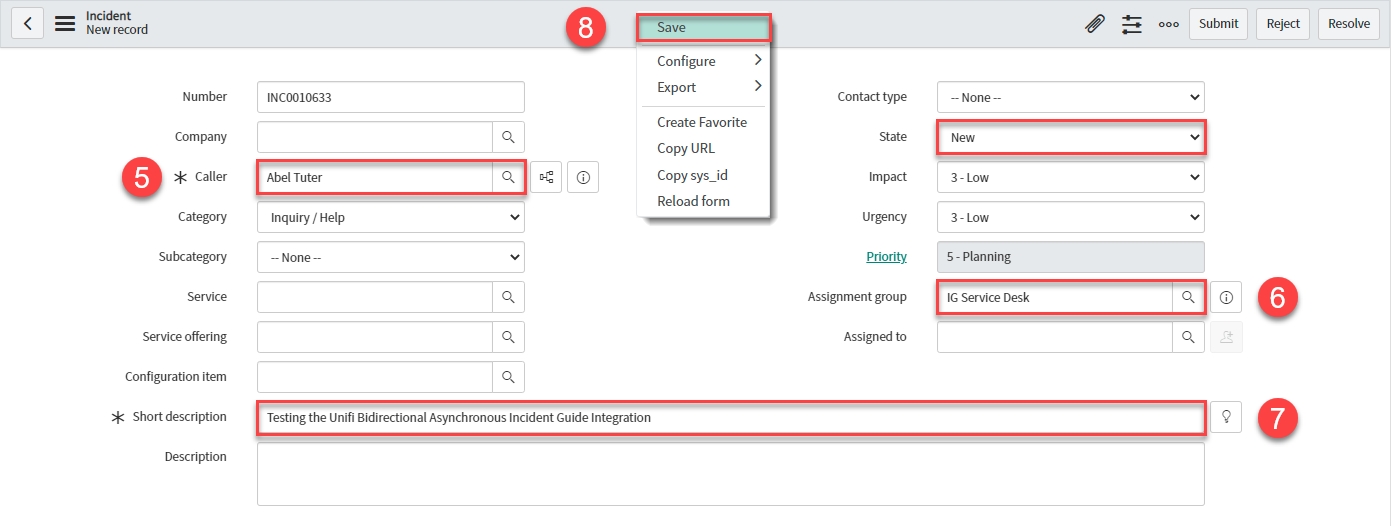Open the hamburger context menu icon
Viewport: 1391px width, 526px height.
tap(65, 23)
